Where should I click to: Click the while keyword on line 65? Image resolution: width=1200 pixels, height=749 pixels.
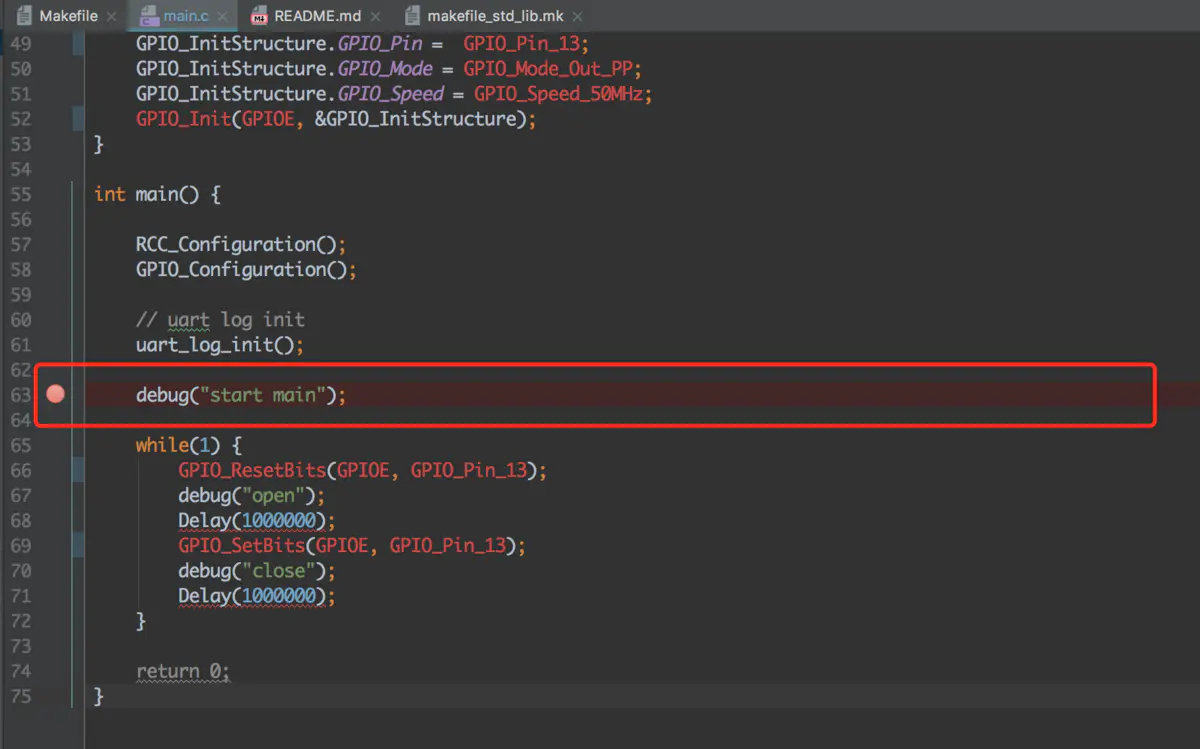tap(162, 445)
